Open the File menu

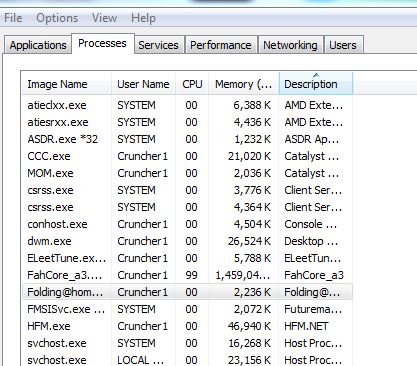coord(13,18)
